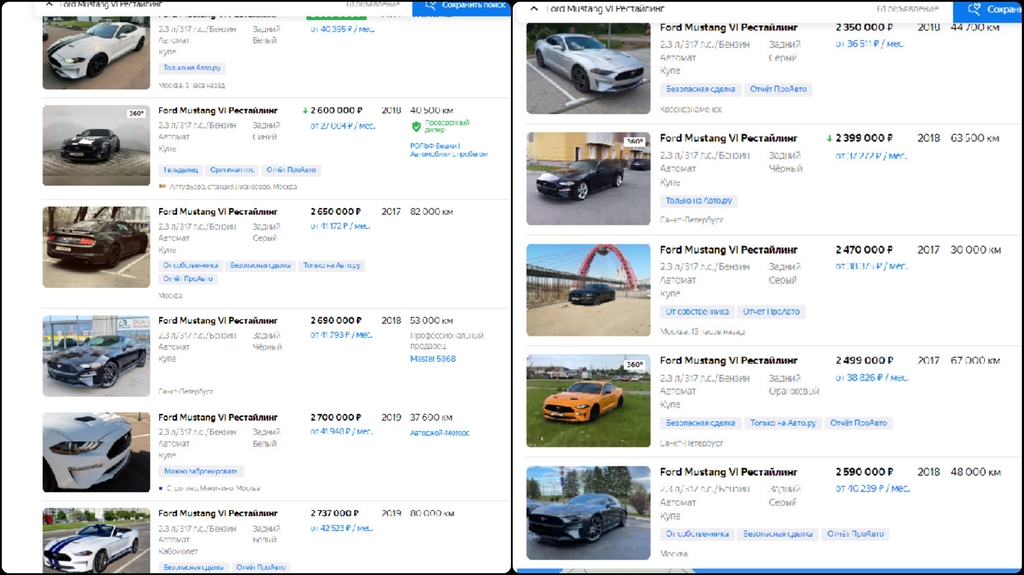Collapse left panel's Ford Mustang VI header chevron
This screenshot has height=575, width=1024.
[49, 4]
